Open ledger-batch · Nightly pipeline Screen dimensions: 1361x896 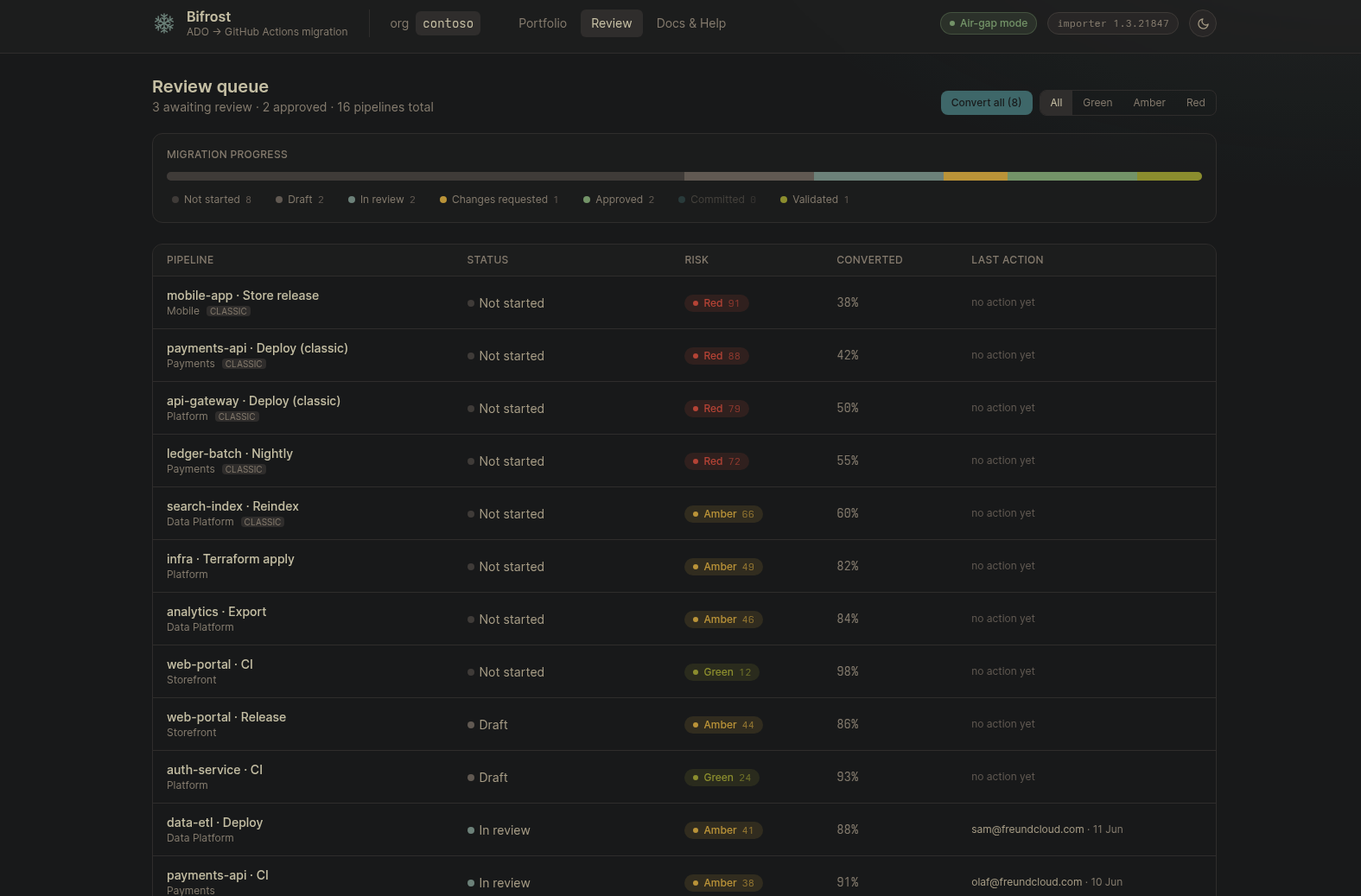230,454
